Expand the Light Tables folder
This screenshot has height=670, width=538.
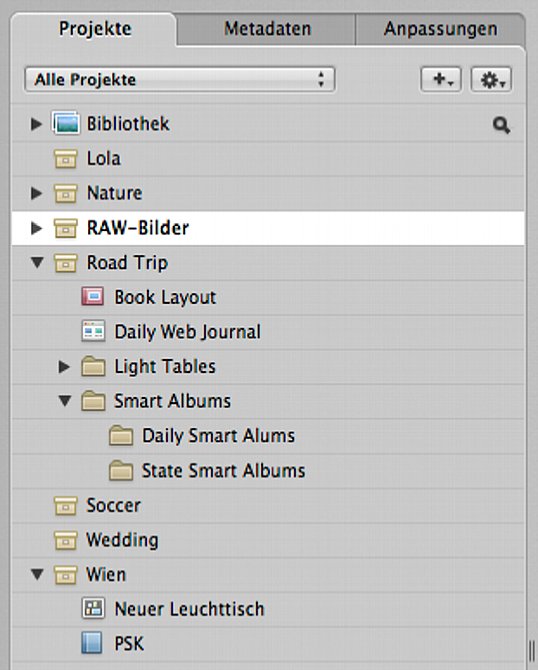[64, 366]
